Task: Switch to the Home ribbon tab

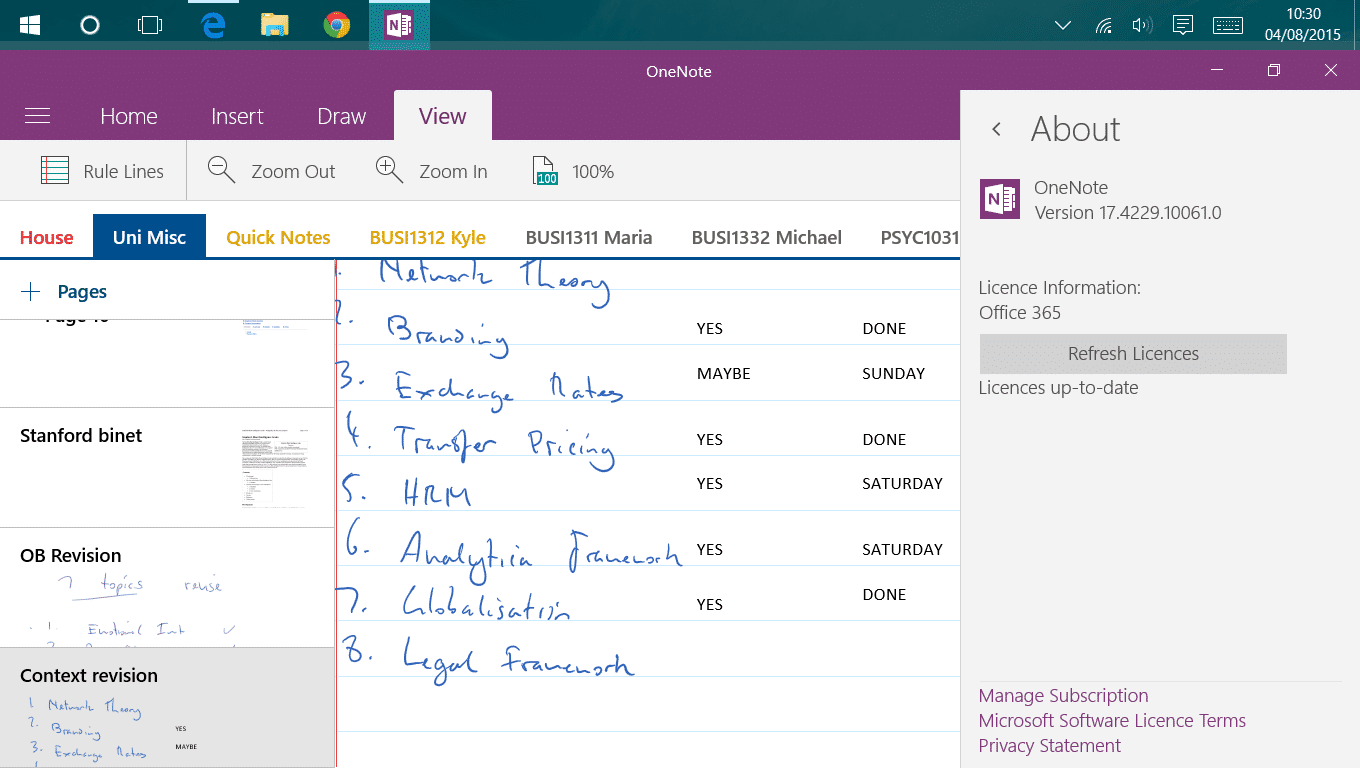Action: pyautogui.click(x=129, y=116)
